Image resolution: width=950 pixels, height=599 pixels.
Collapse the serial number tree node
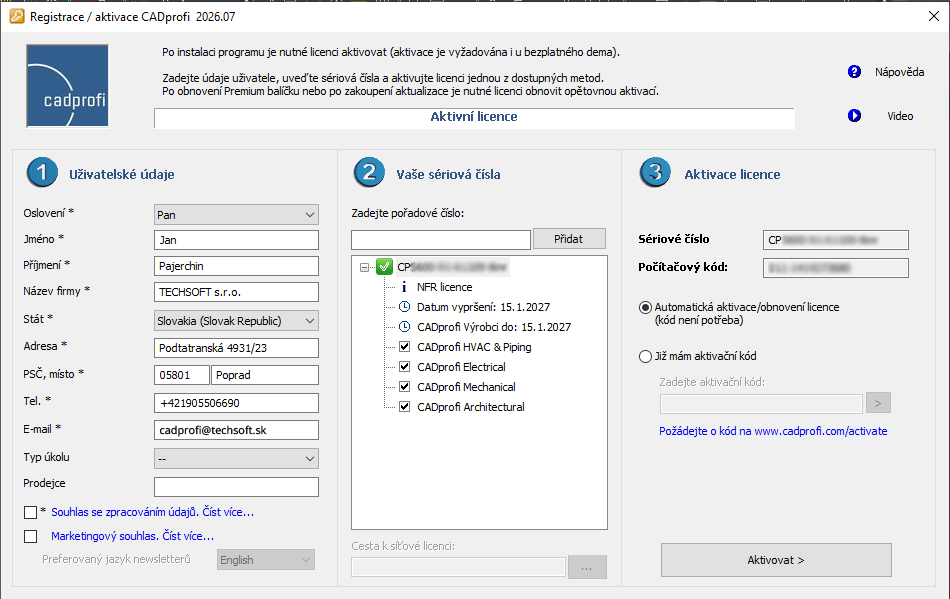(x=365, y=267)
